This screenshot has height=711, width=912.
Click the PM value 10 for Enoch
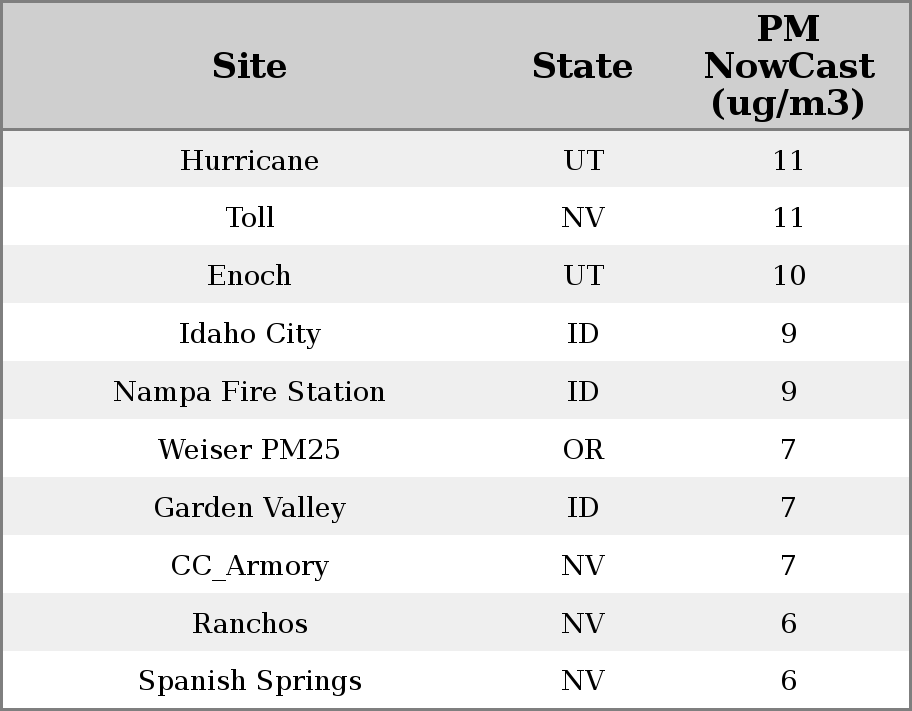[x=788, y=276]
